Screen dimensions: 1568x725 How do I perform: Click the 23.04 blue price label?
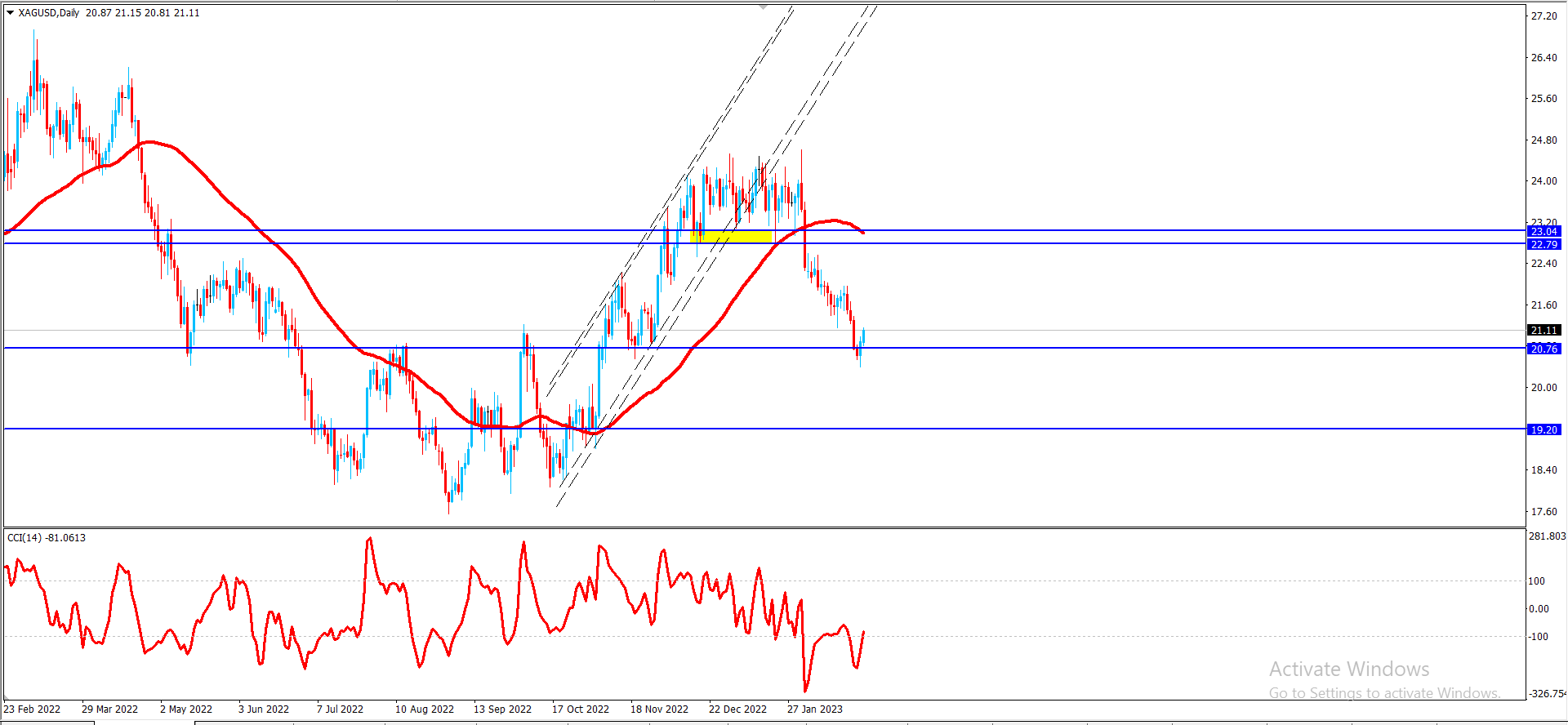(1543, 232)
